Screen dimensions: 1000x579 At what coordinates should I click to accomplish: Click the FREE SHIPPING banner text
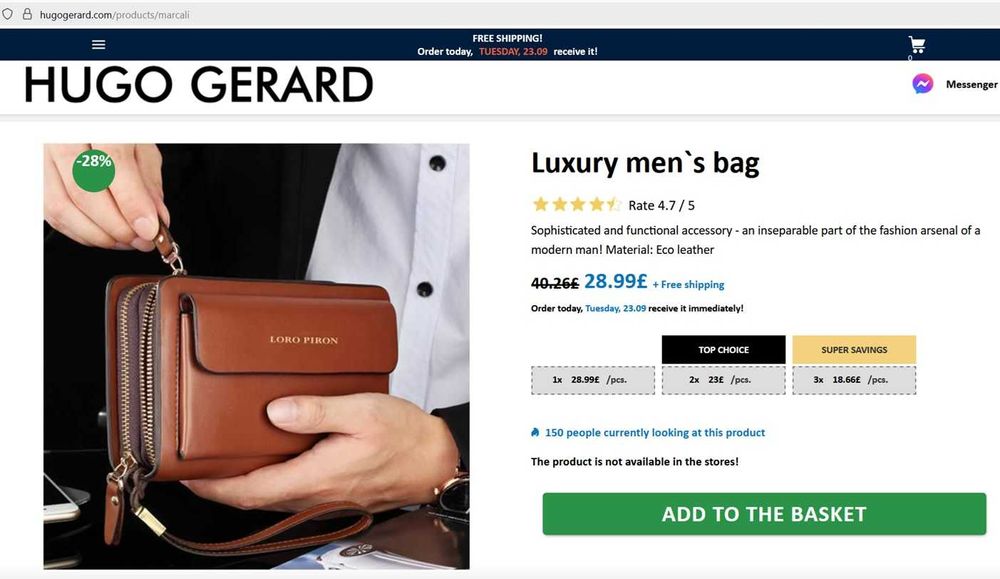(x=508, y=38)
